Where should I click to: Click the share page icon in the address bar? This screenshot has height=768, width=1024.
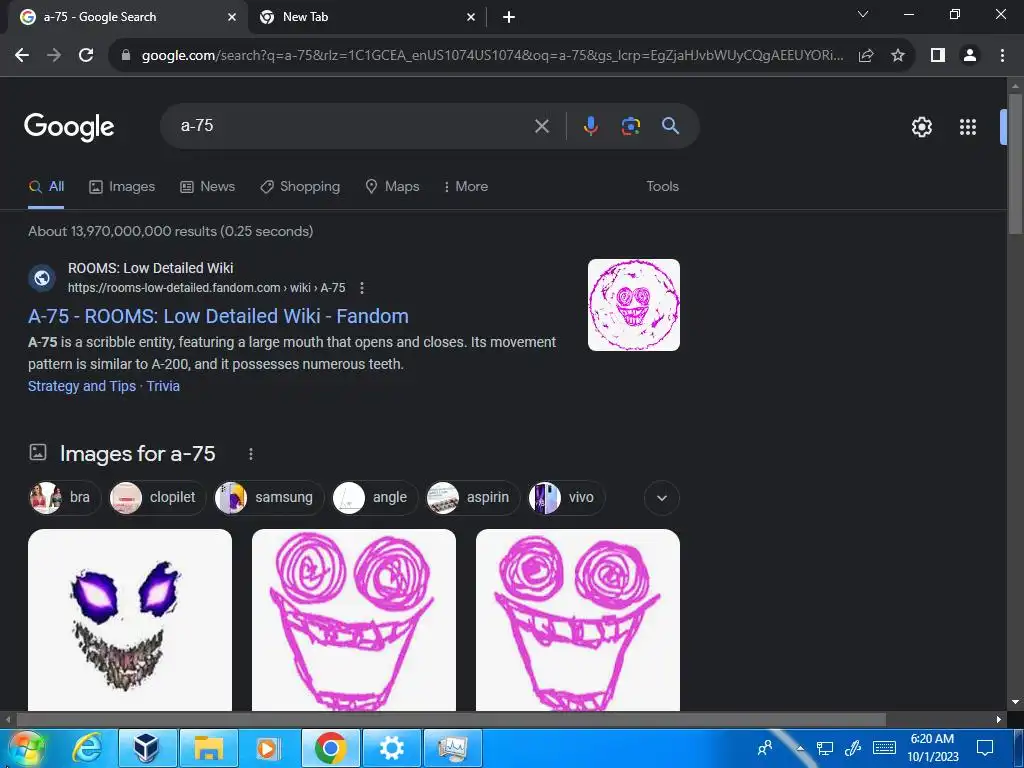(x=866, y=56)
